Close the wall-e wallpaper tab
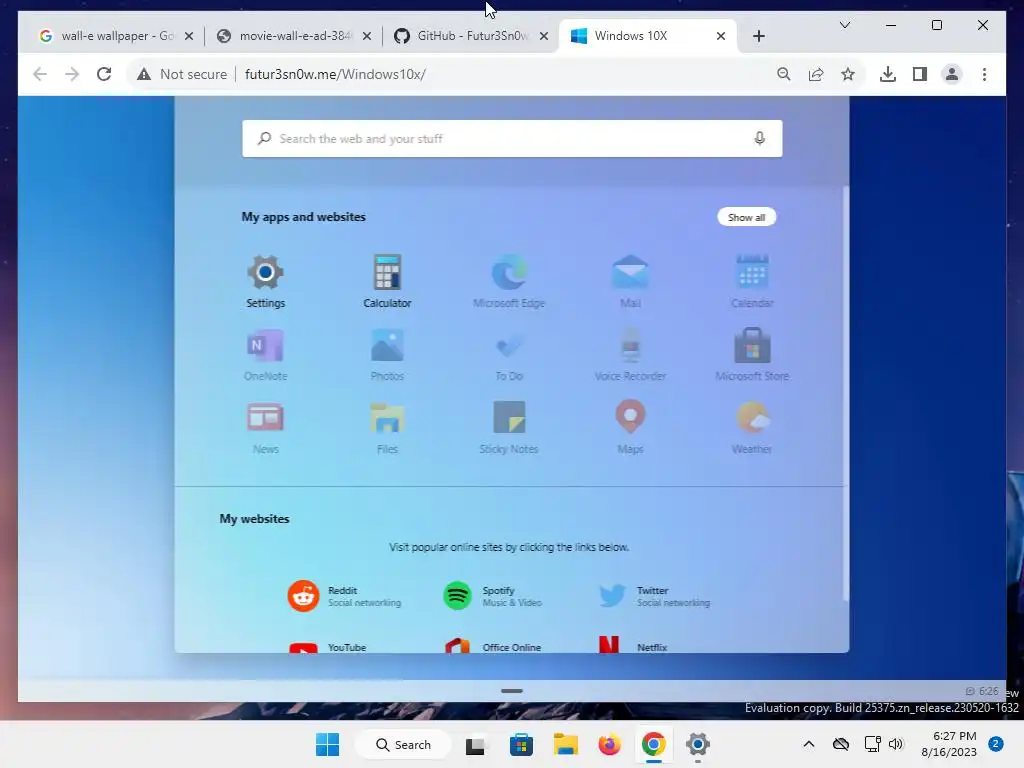 (x=189, y=36)
